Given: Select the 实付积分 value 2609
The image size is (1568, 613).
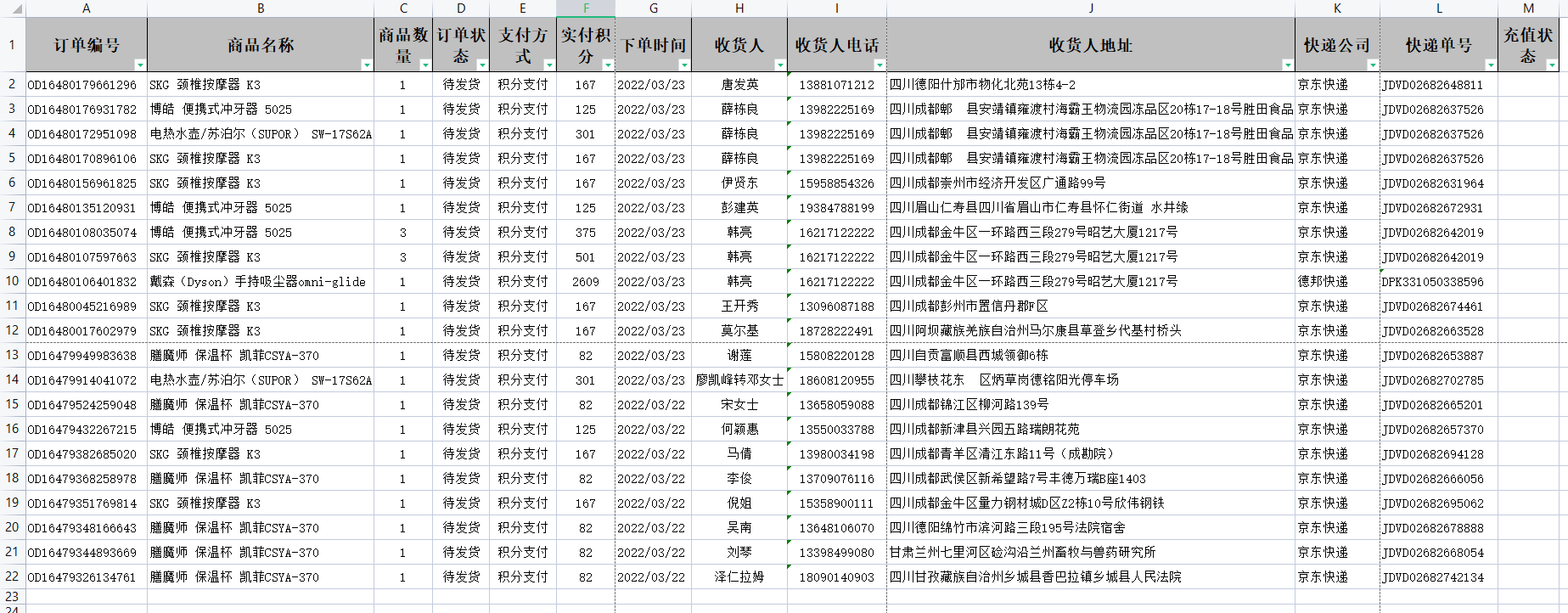Looking at the screenshot, I should click(x=586, y=282).
